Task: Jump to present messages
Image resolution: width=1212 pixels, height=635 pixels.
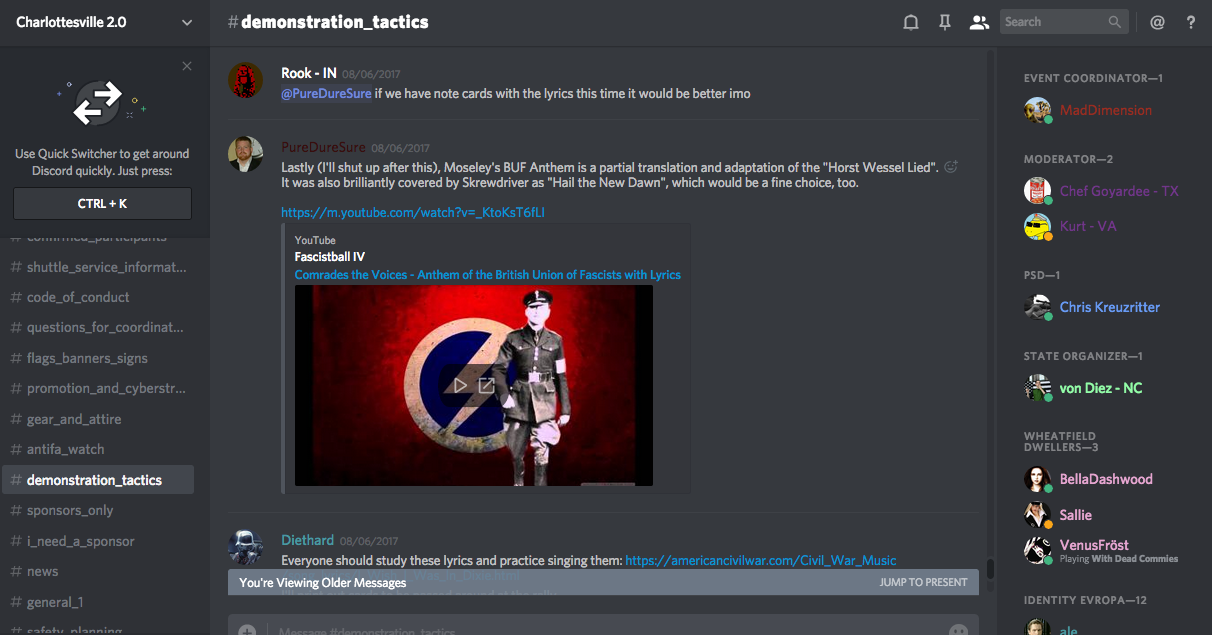Action: pos(923,582)
